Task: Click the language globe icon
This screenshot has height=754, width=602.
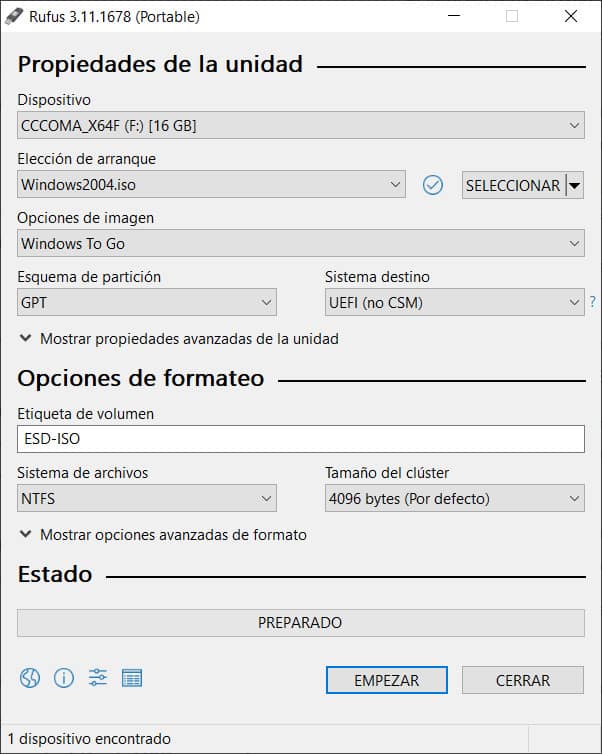Action: (x=29, y=678)
